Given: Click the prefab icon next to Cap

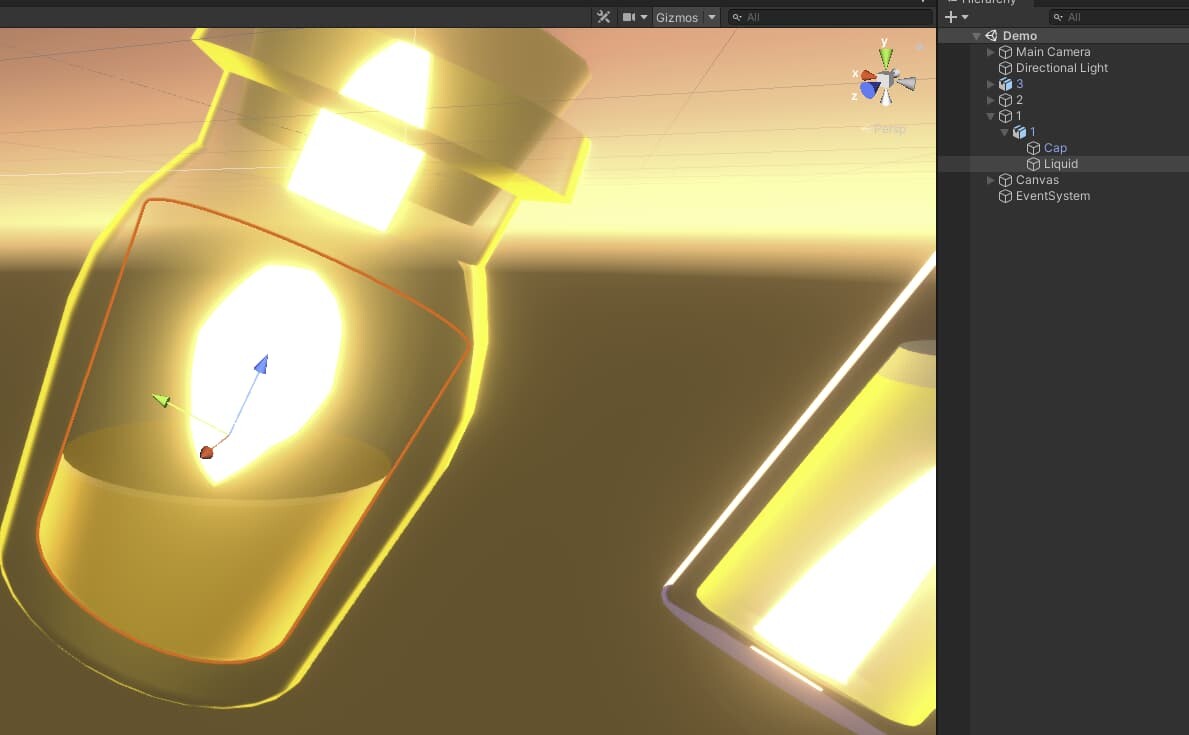Looking at the screenshot, I should (x=1032, y=147).
